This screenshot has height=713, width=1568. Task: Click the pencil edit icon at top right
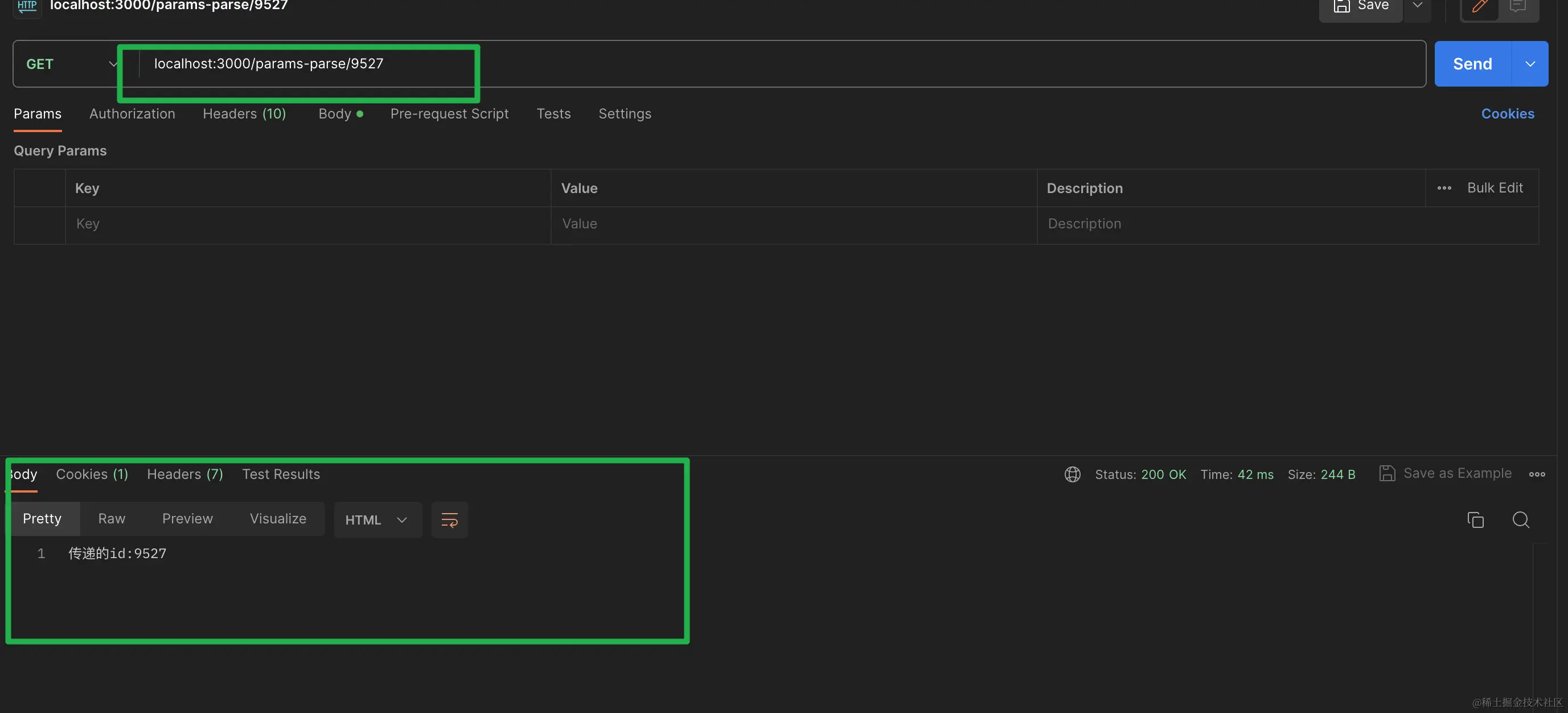[1480, 7]
